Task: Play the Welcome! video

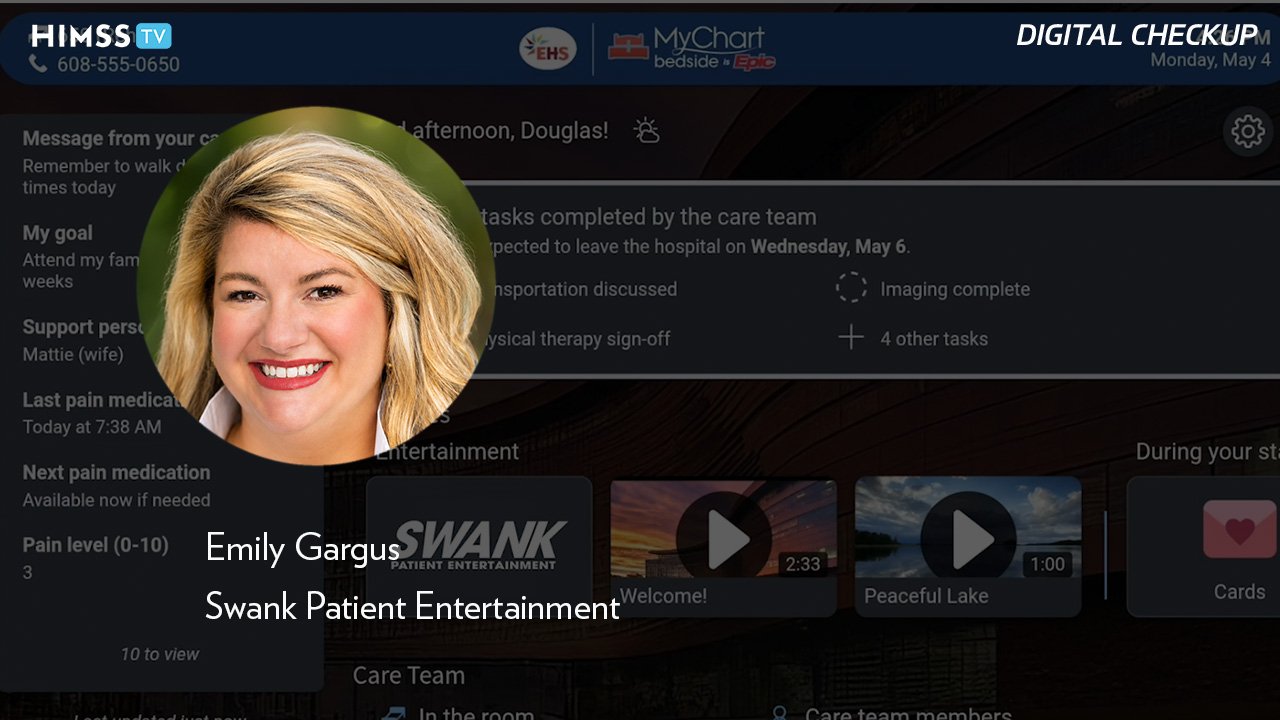Action: click(x=723, y=547)
